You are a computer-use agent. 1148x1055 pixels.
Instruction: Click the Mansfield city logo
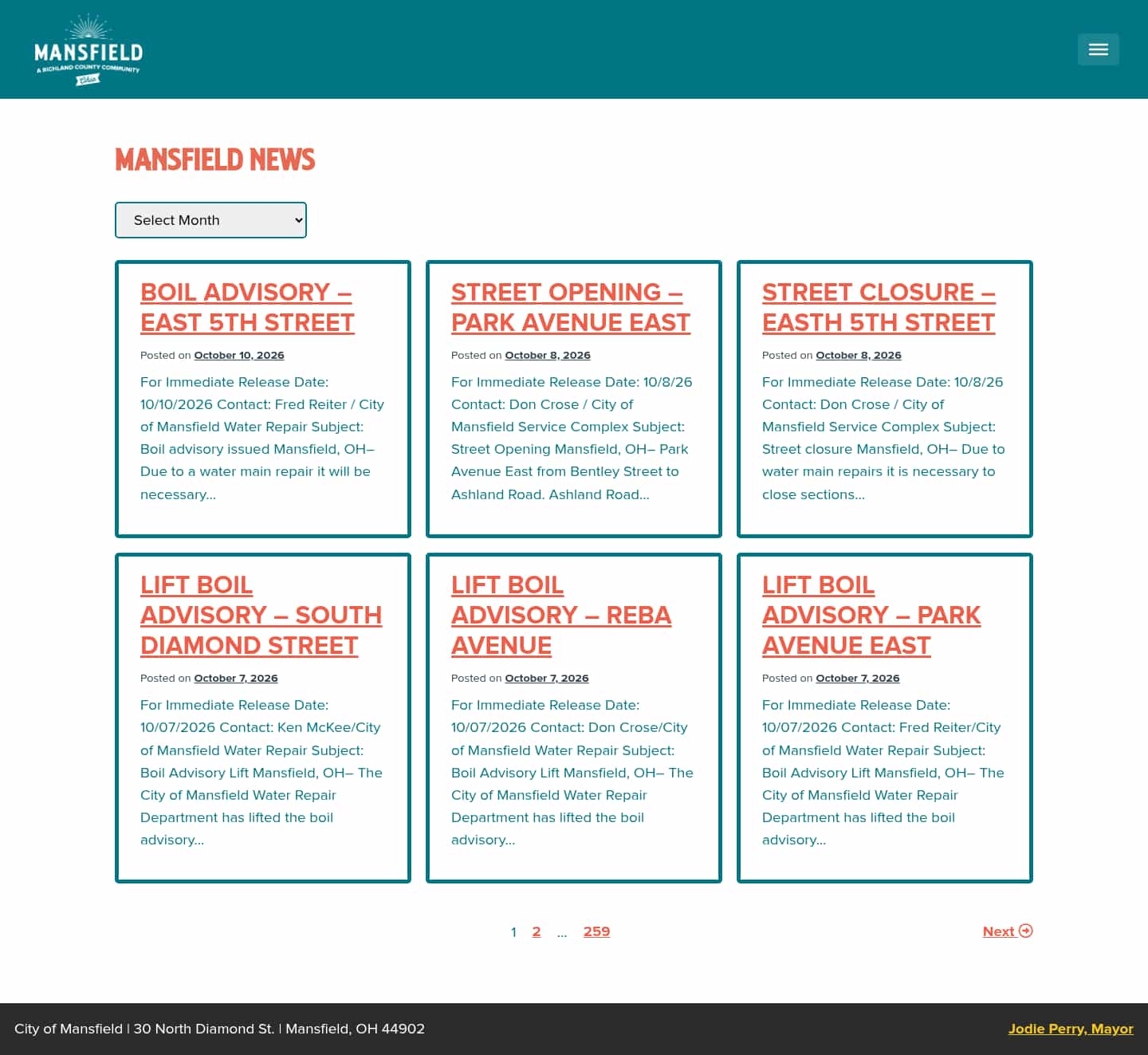pyautogui.click(x=88, y=49)
